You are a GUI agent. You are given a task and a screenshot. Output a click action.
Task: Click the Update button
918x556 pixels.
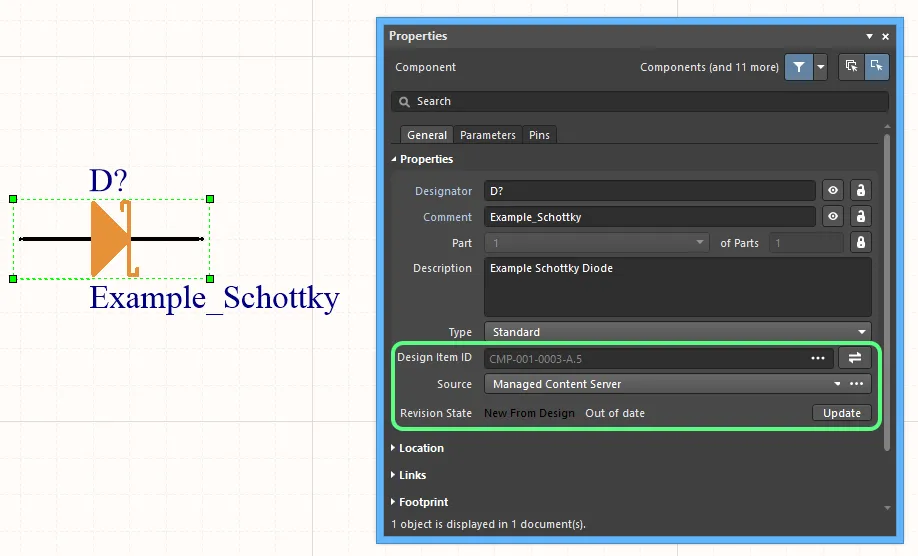pyautogui.click(x=842, y=413)
